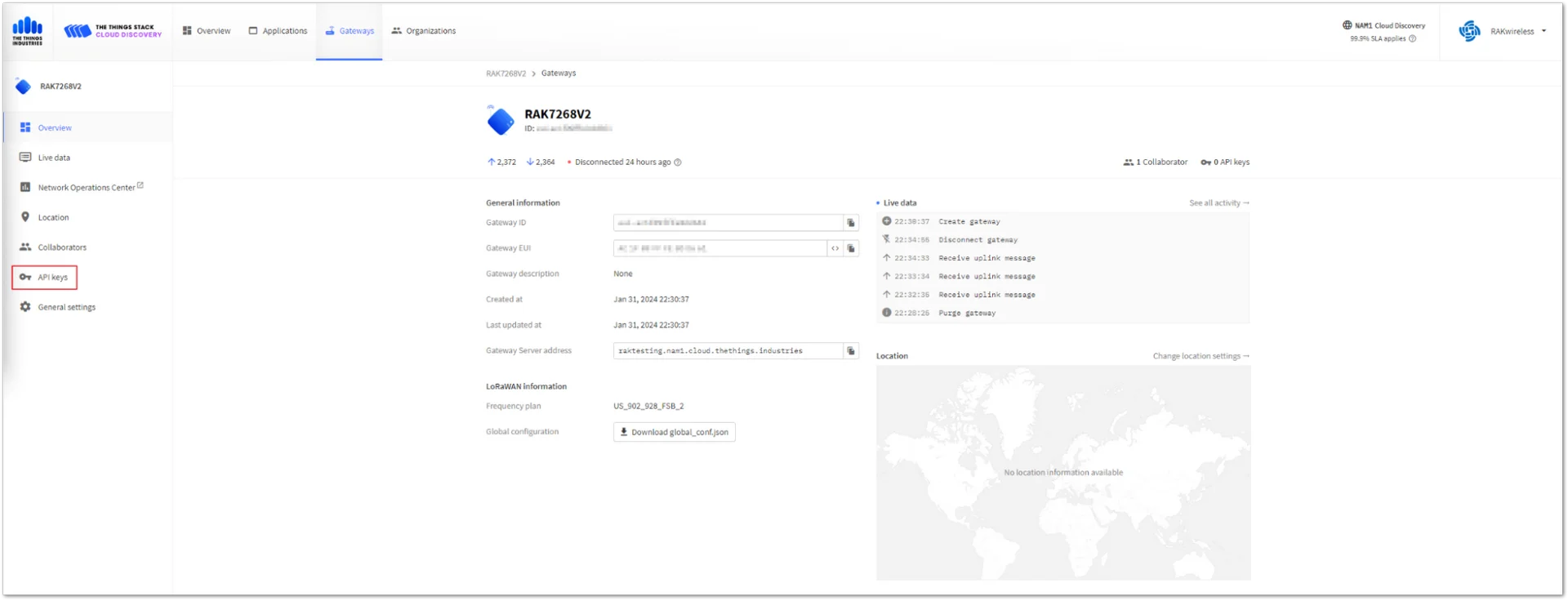1568x601 pixels.
Task: Select the 22:32:36 Receive uplink message event
Action: [1062, 295]
